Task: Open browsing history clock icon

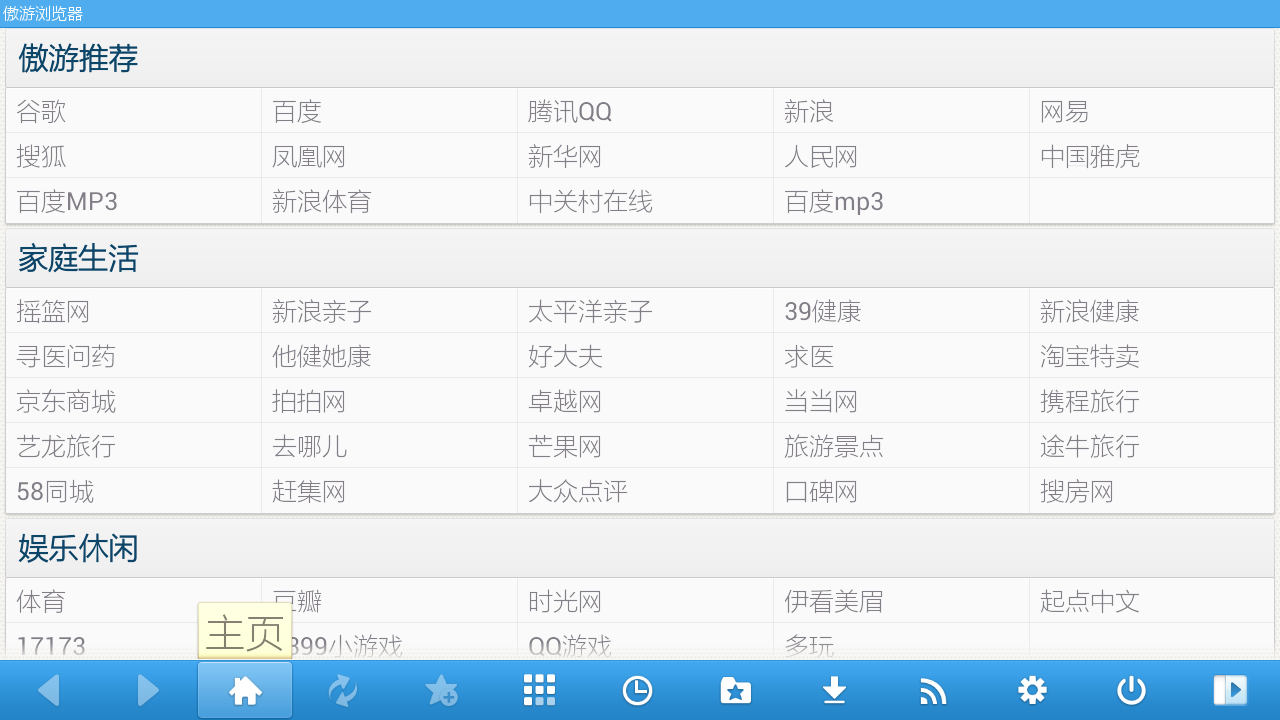Action: (x=637, y=690)
